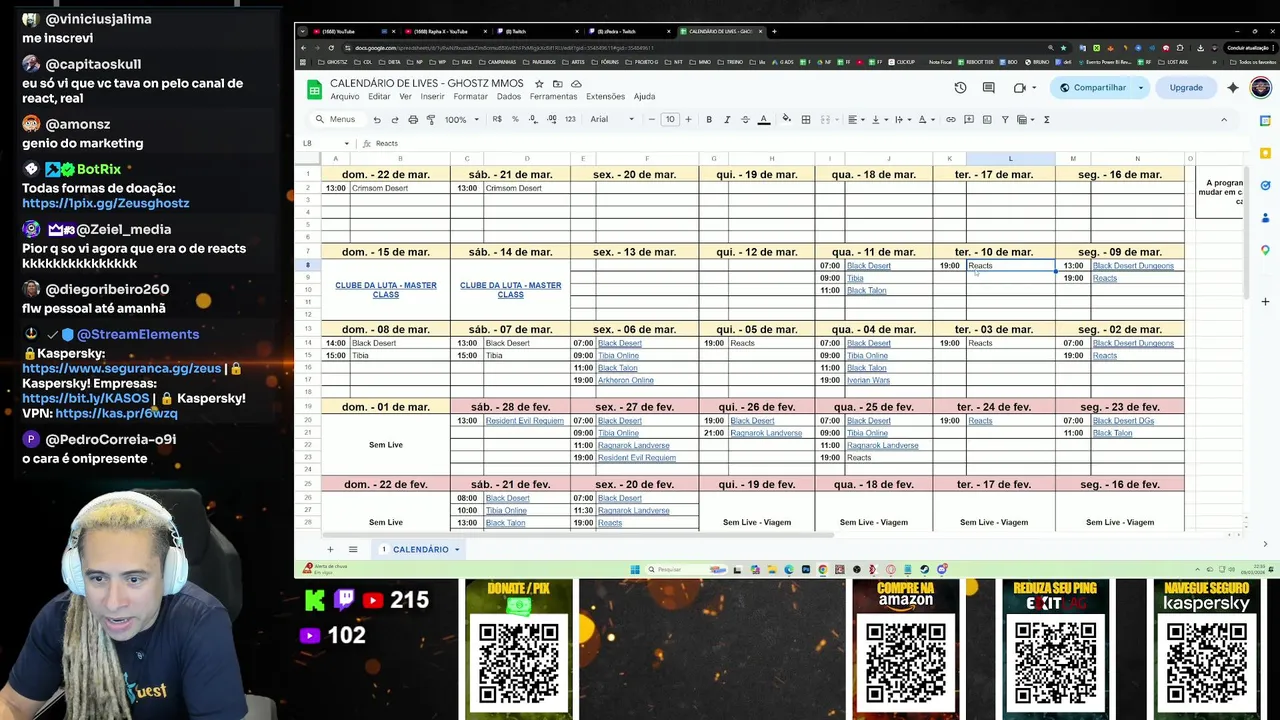Add a new sheet with plus

point(330,549)
